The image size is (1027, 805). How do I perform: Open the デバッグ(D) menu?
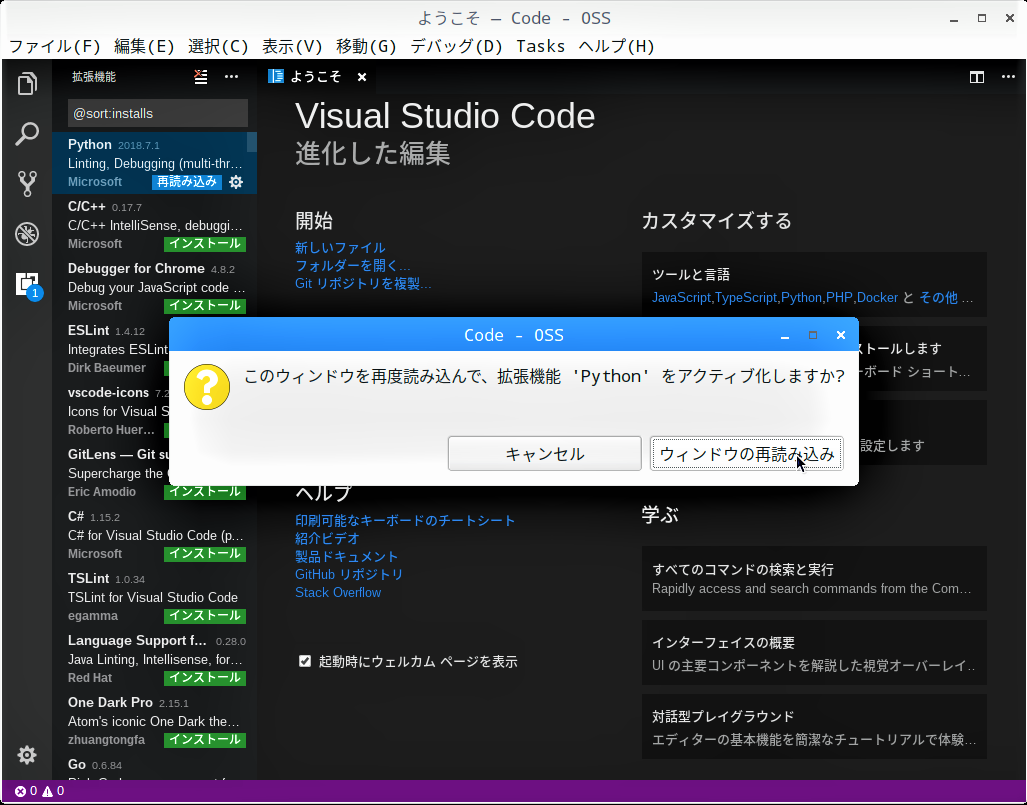pos(456,47)
